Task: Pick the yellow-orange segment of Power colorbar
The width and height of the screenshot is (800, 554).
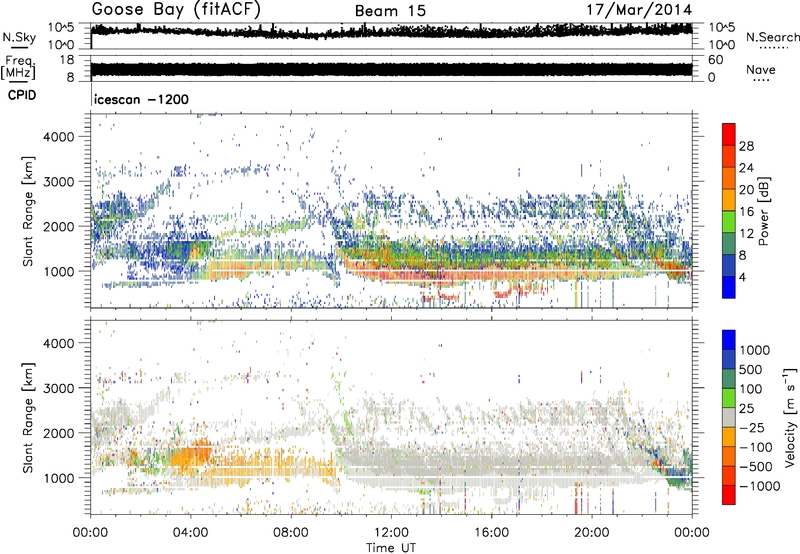Action: coord(729,200)
